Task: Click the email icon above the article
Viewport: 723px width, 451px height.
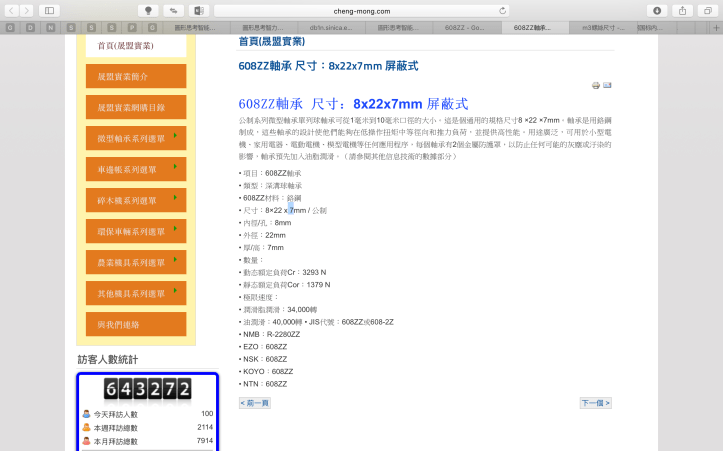Action: (x=607, y=86)
